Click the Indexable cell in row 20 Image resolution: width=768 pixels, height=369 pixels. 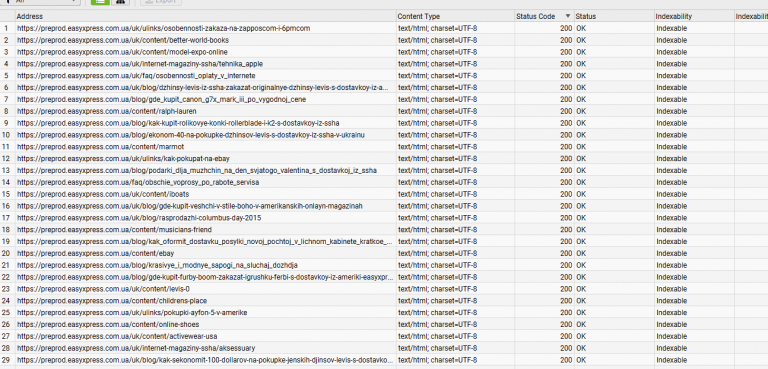click(x=672, y=253)
